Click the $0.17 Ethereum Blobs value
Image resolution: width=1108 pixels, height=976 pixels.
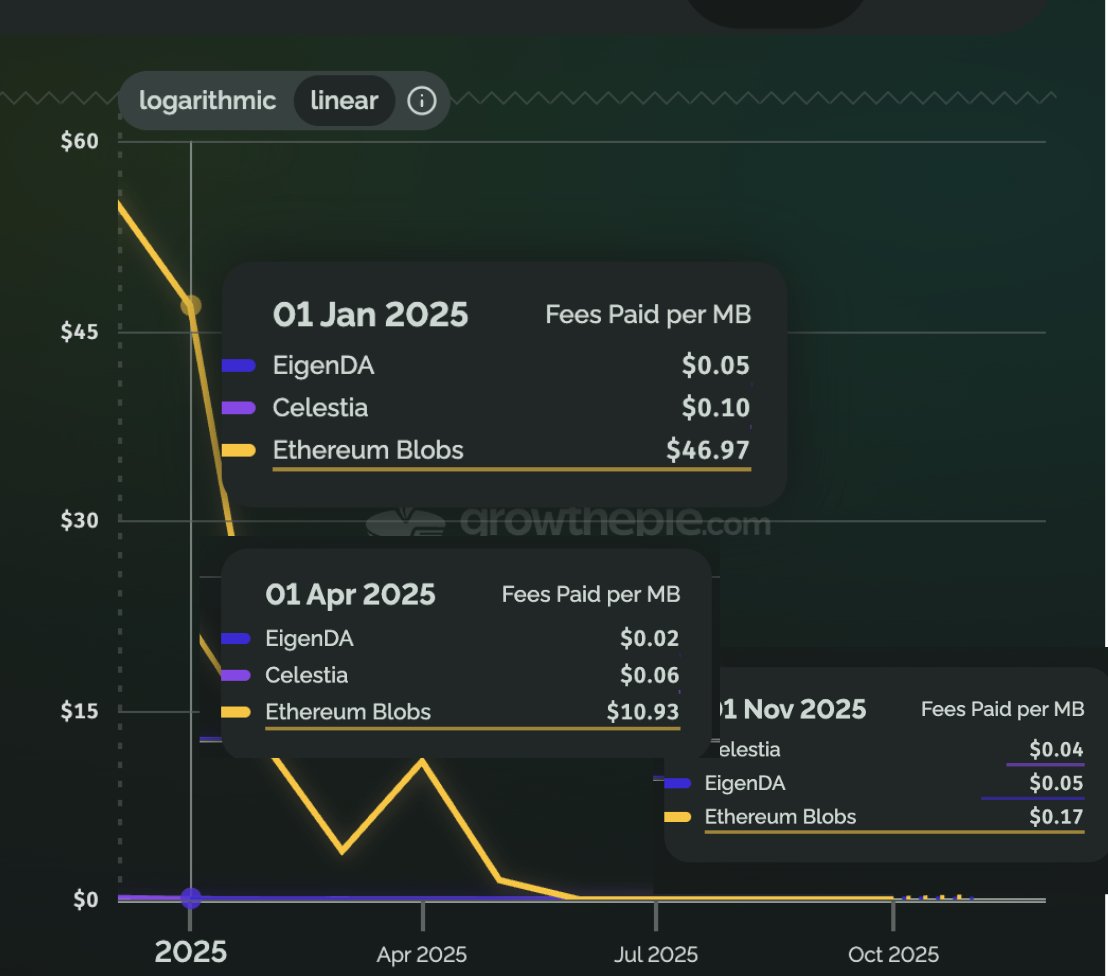pyautogui.click(x=1056, y=817)
